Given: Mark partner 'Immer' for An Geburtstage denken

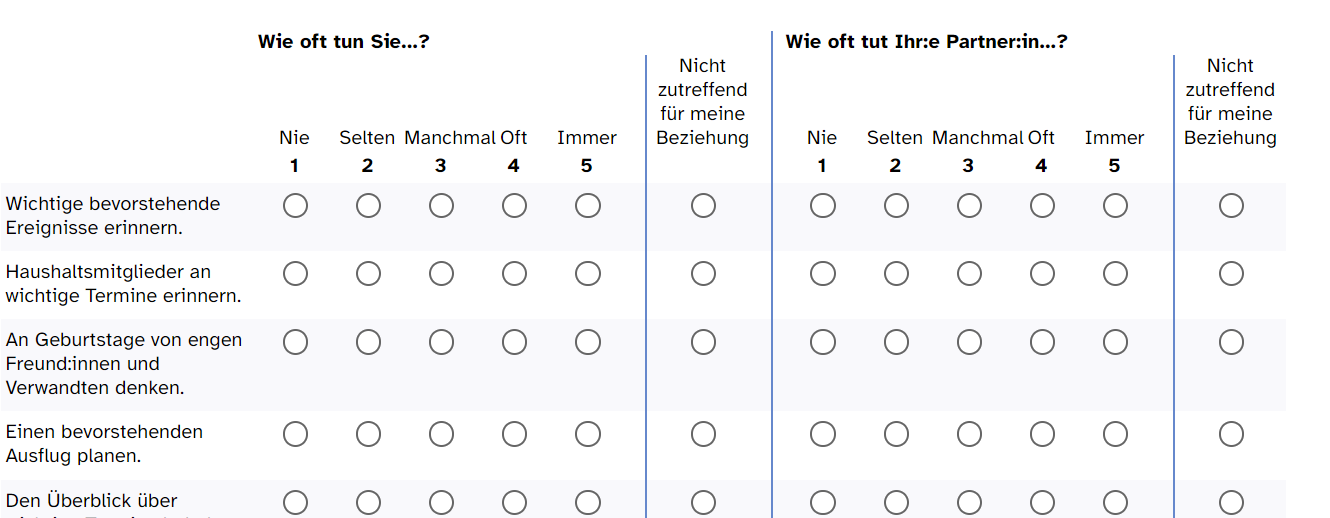Looking at the screenshot, I should [1115, 342].
